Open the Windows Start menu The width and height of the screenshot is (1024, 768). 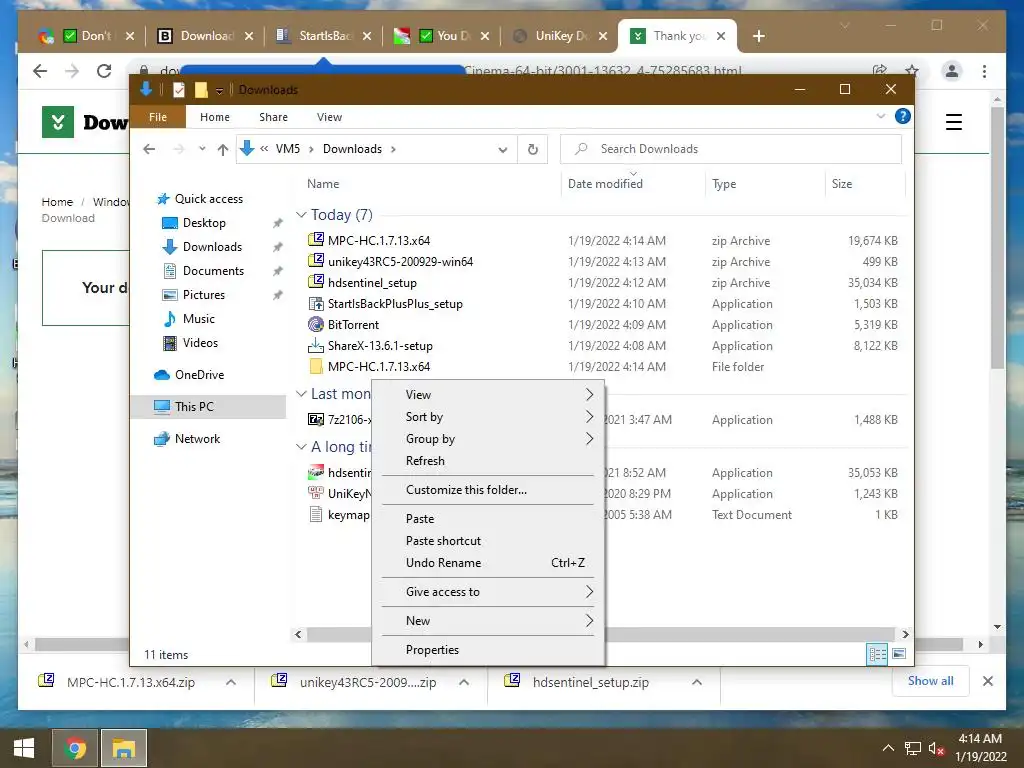24,748
